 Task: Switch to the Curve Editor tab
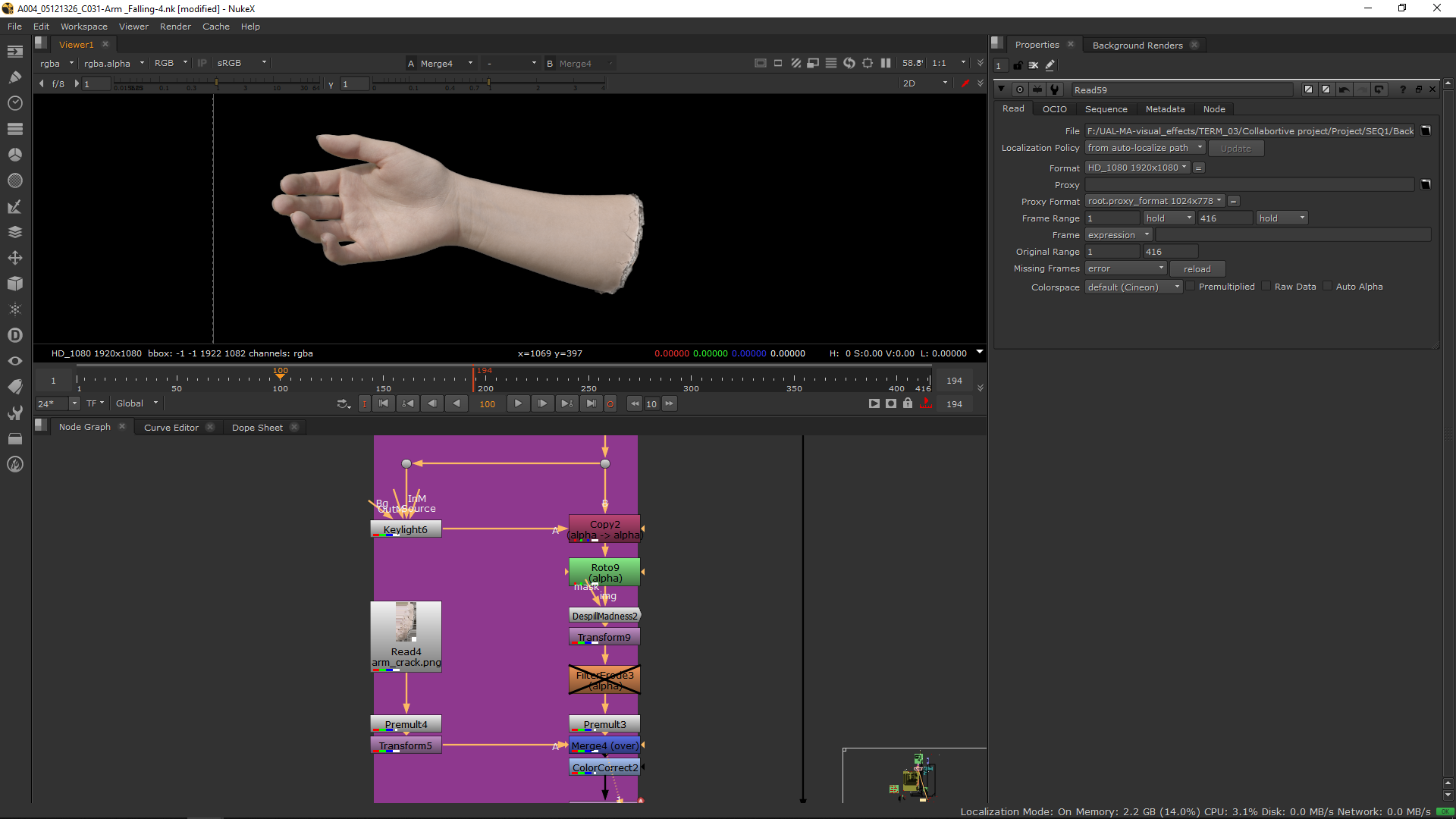point(171,427)
